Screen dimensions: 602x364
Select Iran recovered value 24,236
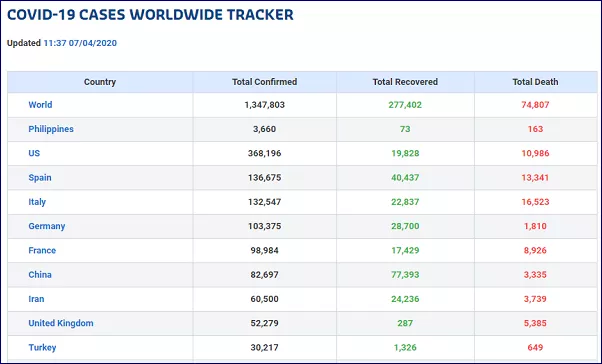coord(405,299)
